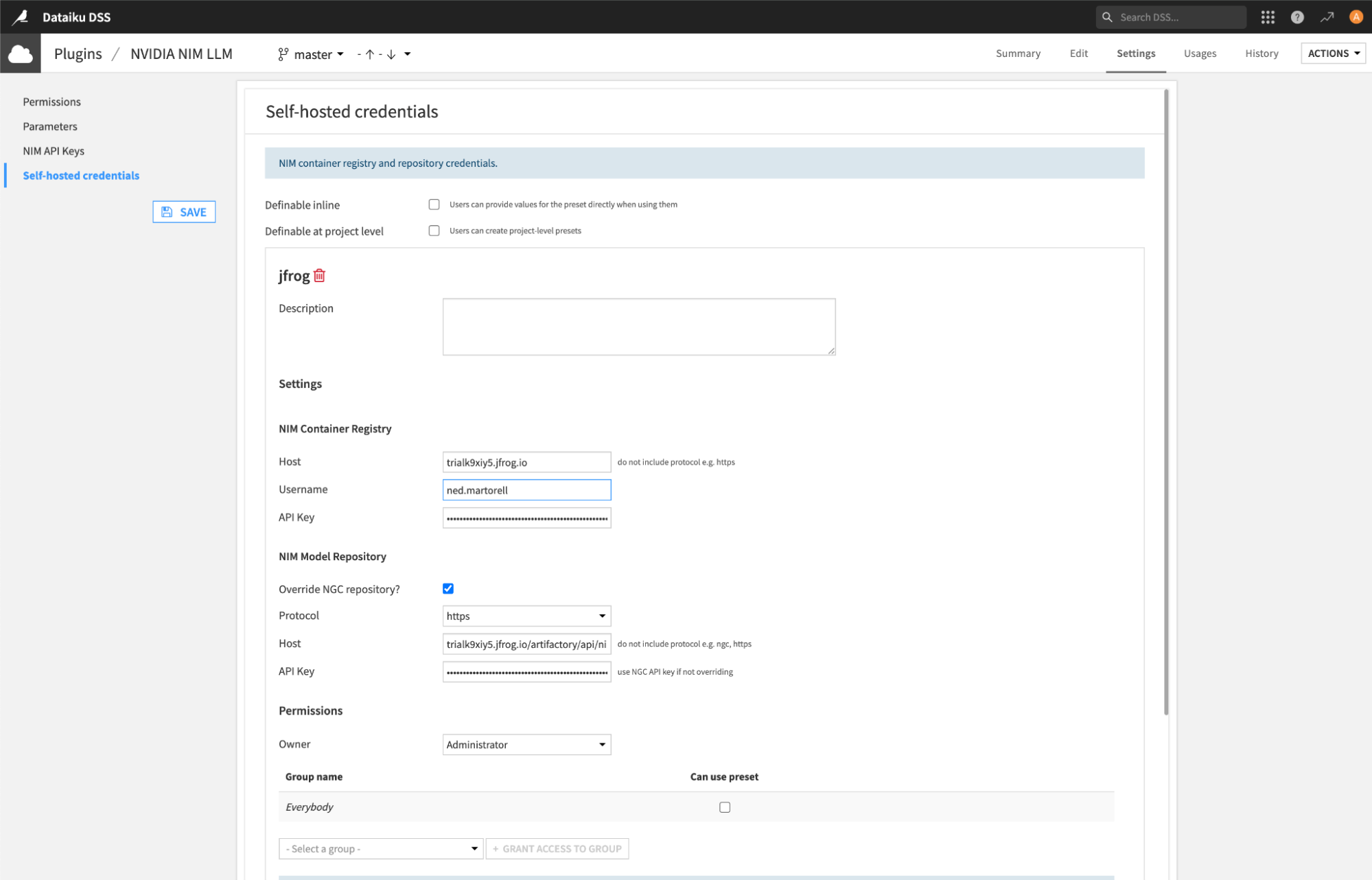Viewport: 1372px width, 880px height.
Task: Open the help question mark icon
Action: [1297, 17]
